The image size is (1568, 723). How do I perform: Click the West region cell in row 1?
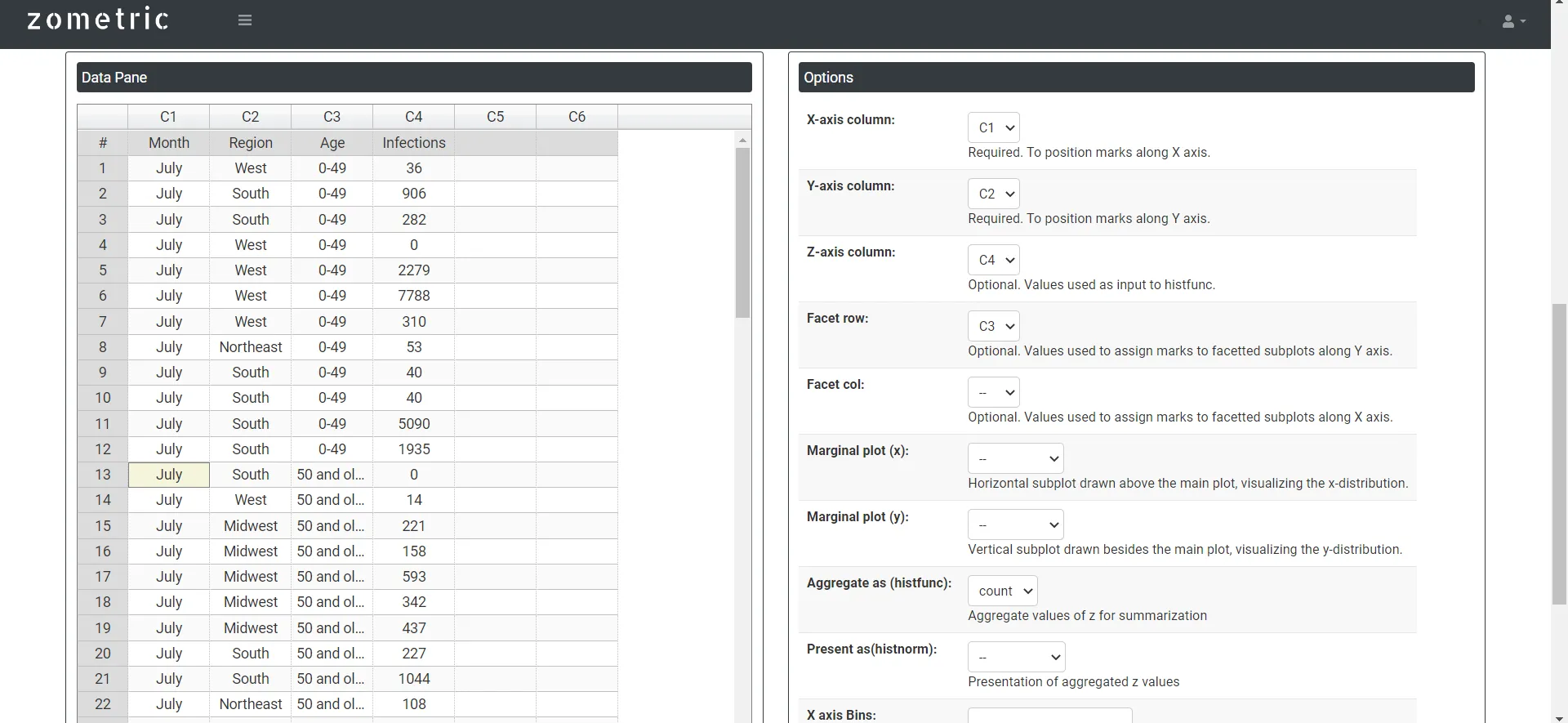coord(251,168)
